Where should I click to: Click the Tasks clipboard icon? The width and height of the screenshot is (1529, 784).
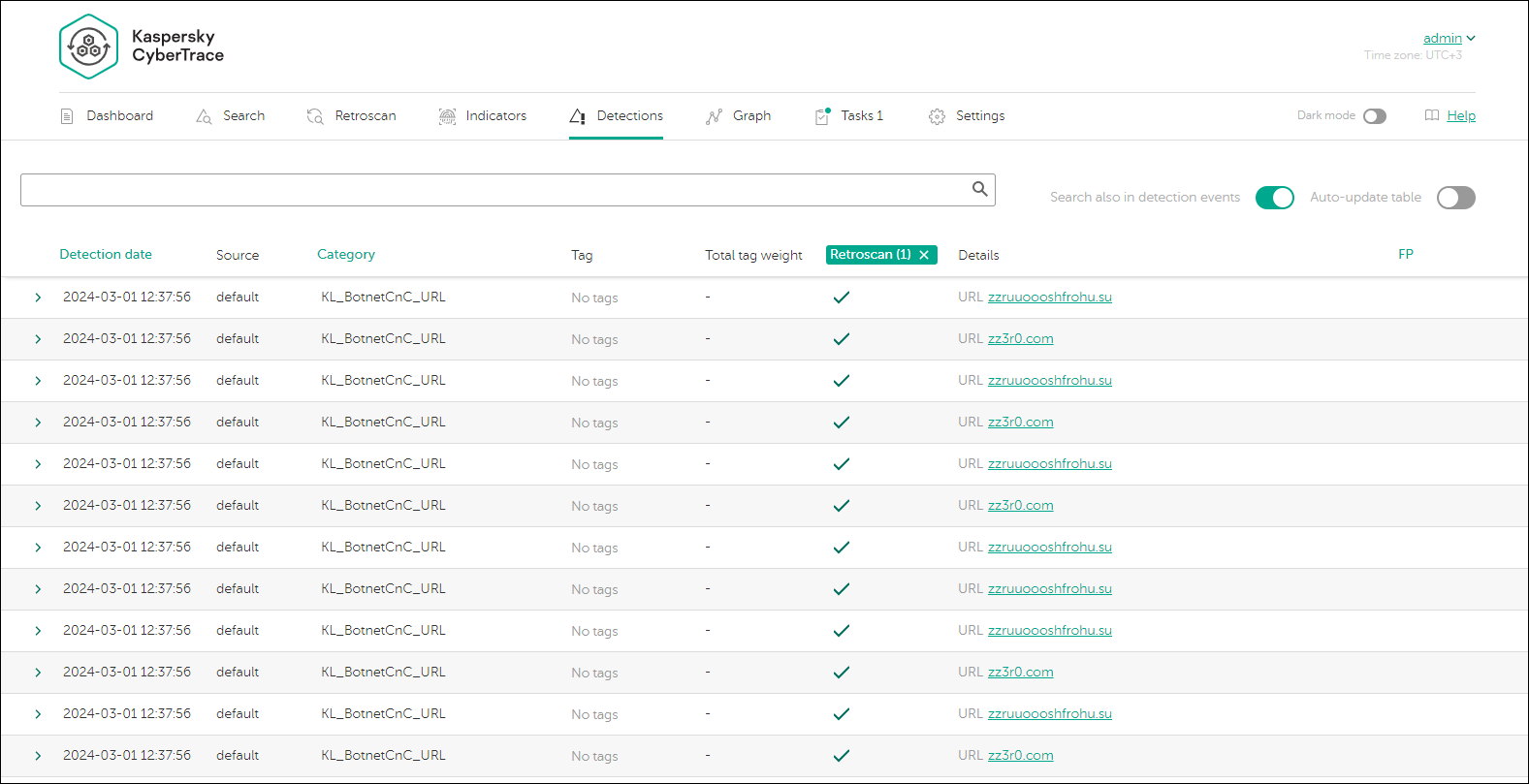822,116
